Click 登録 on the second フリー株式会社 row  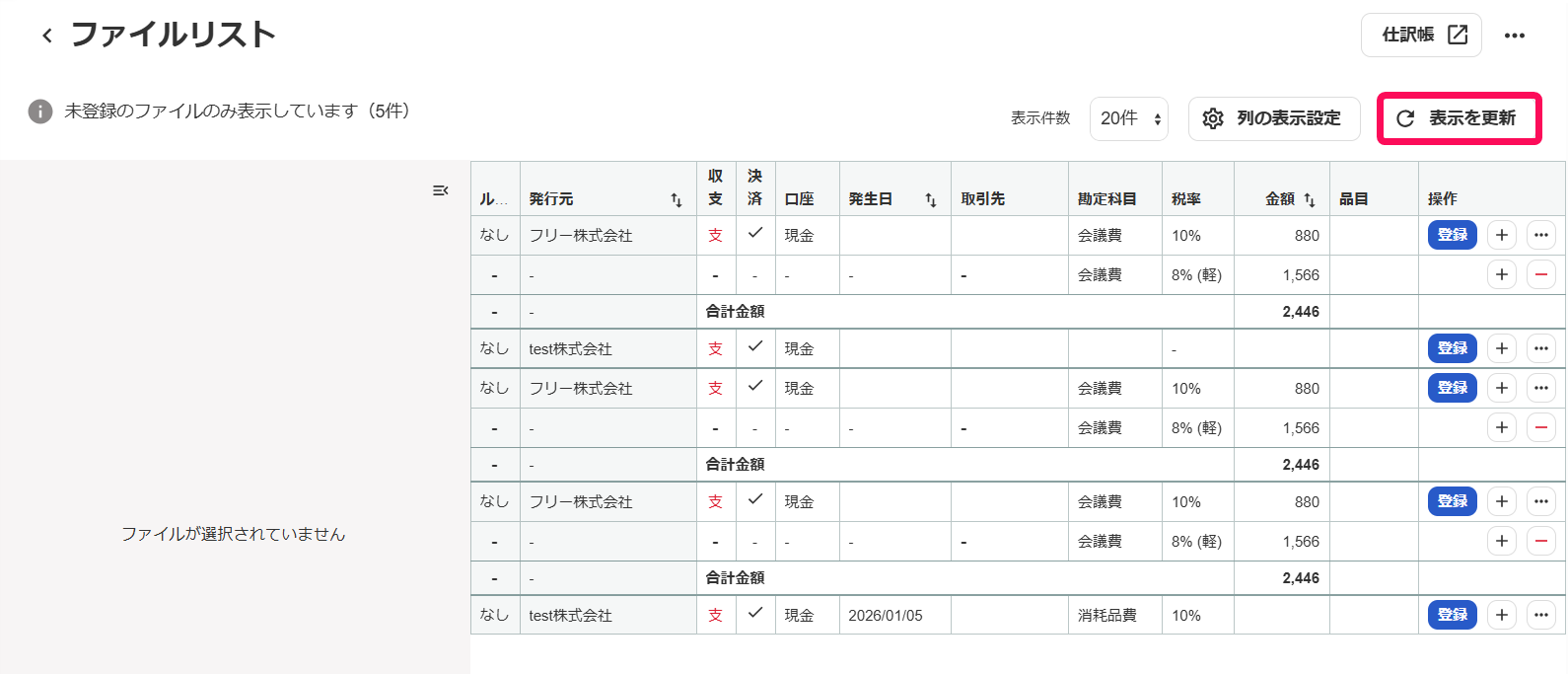1452,388
